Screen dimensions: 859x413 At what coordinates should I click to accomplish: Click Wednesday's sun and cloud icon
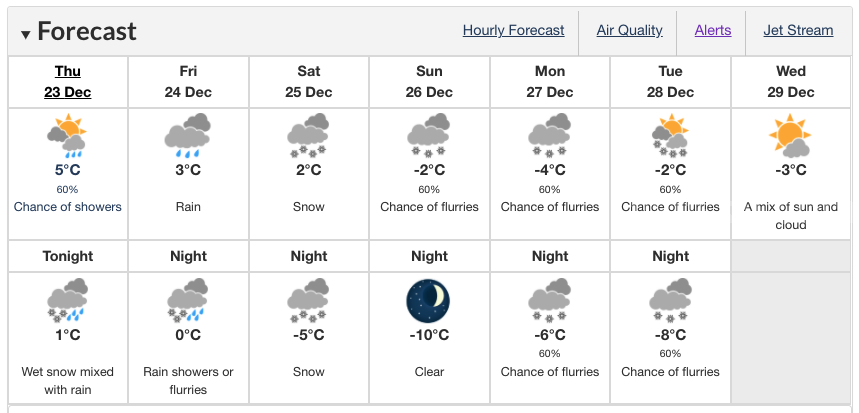(x=791, y=137)
